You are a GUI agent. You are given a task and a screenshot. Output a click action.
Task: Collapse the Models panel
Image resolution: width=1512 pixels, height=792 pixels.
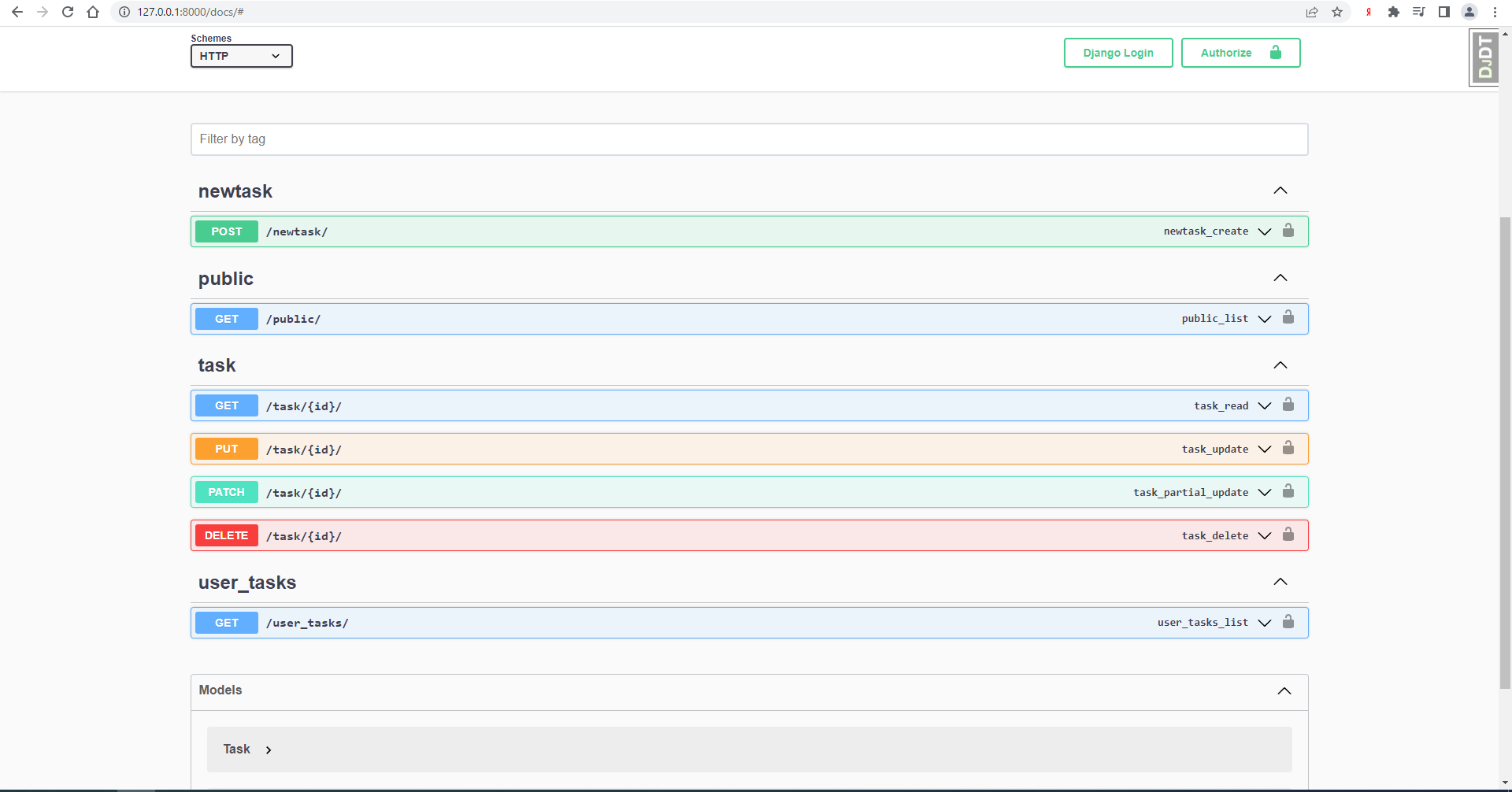(1284, 690)
